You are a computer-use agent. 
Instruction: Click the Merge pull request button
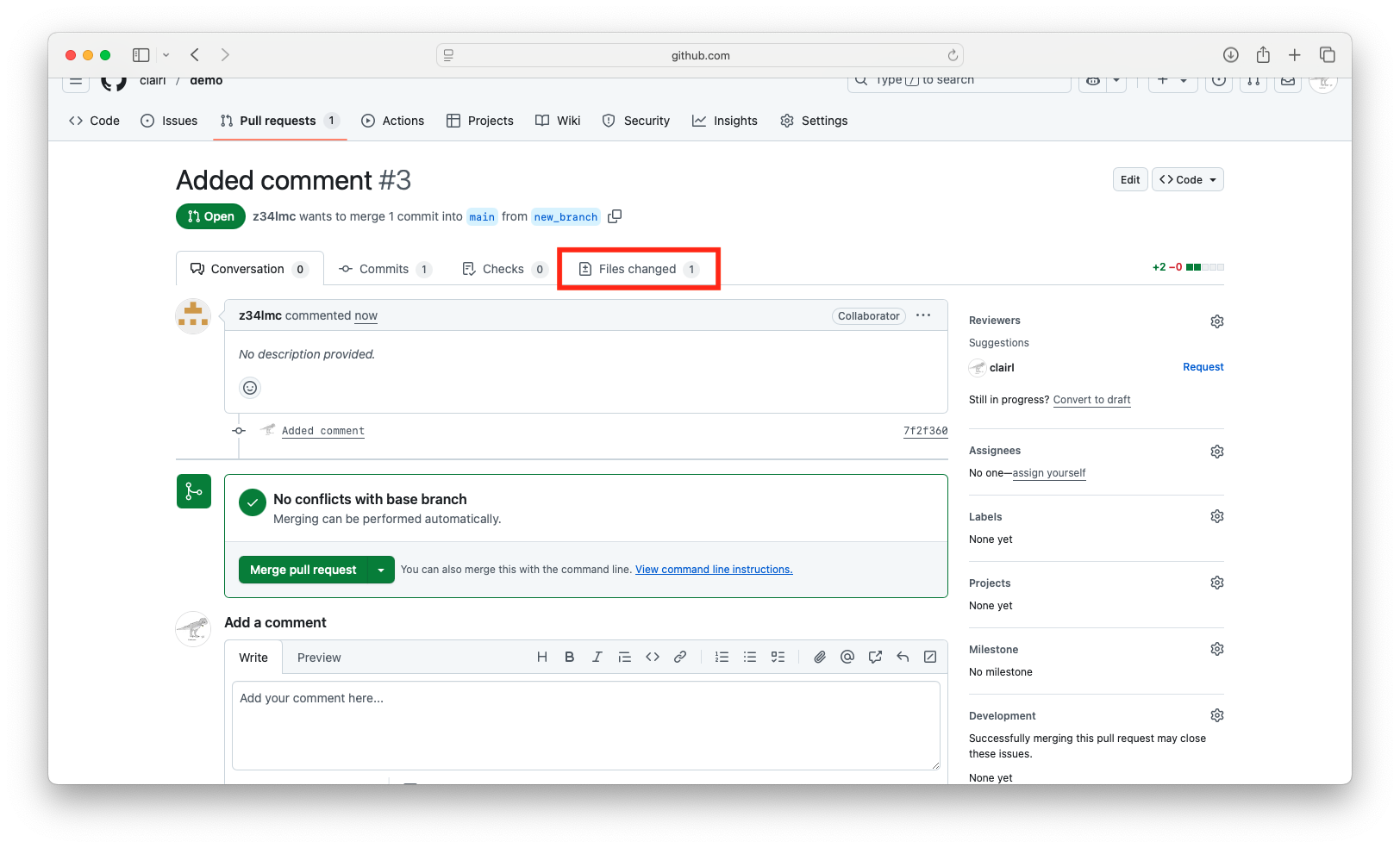pyautogui.click(x=303, y=570)
